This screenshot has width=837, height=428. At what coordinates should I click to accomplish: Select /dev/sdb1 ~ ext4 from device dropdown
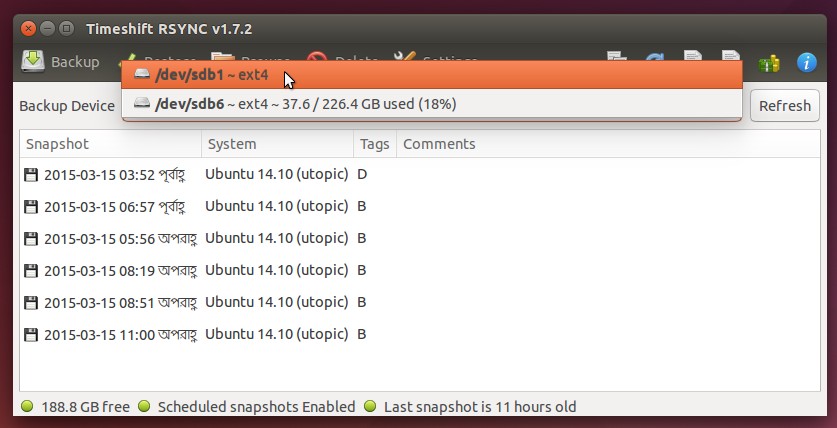coord(432,75)
